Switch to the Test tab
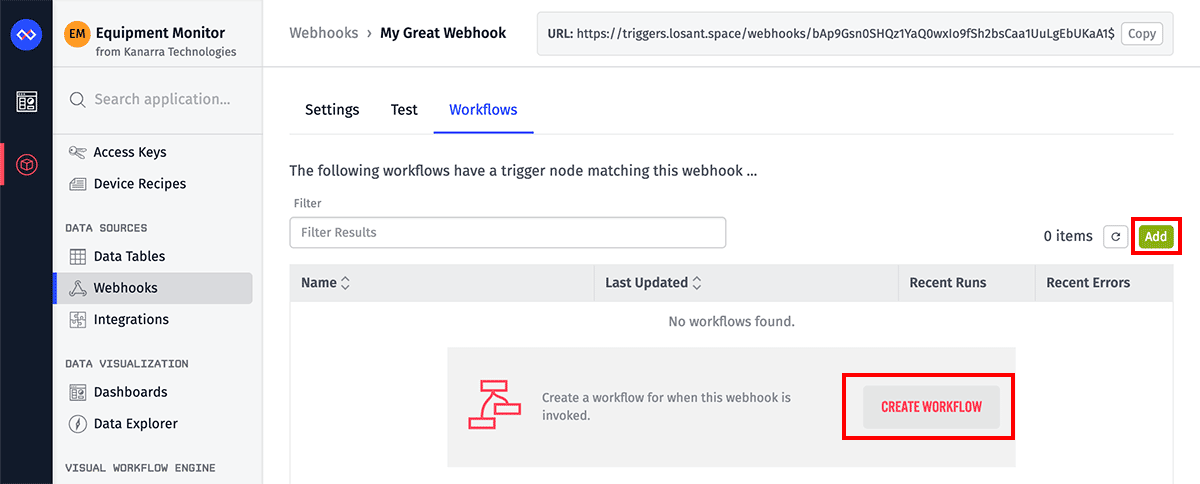 coord(404,110)
